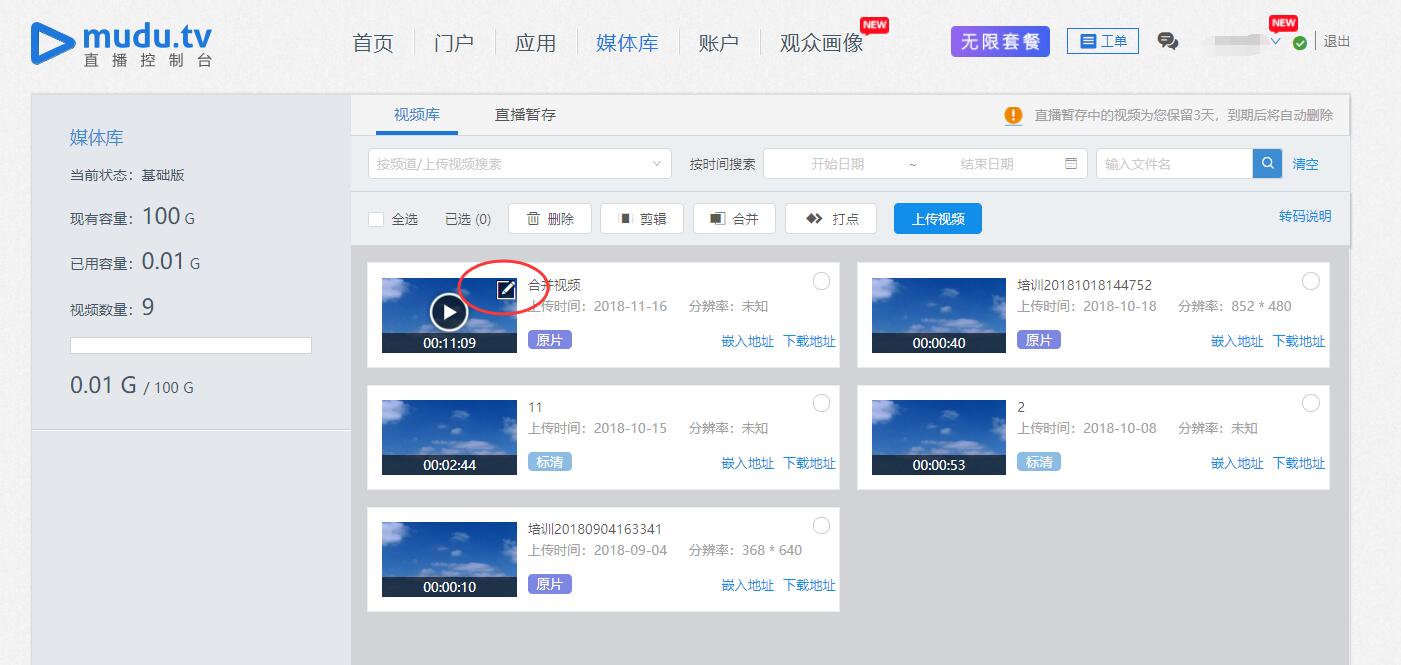Click the 无限套餐 purple banner
This screenshot has width=1401, height=665.
[1000, 41]
